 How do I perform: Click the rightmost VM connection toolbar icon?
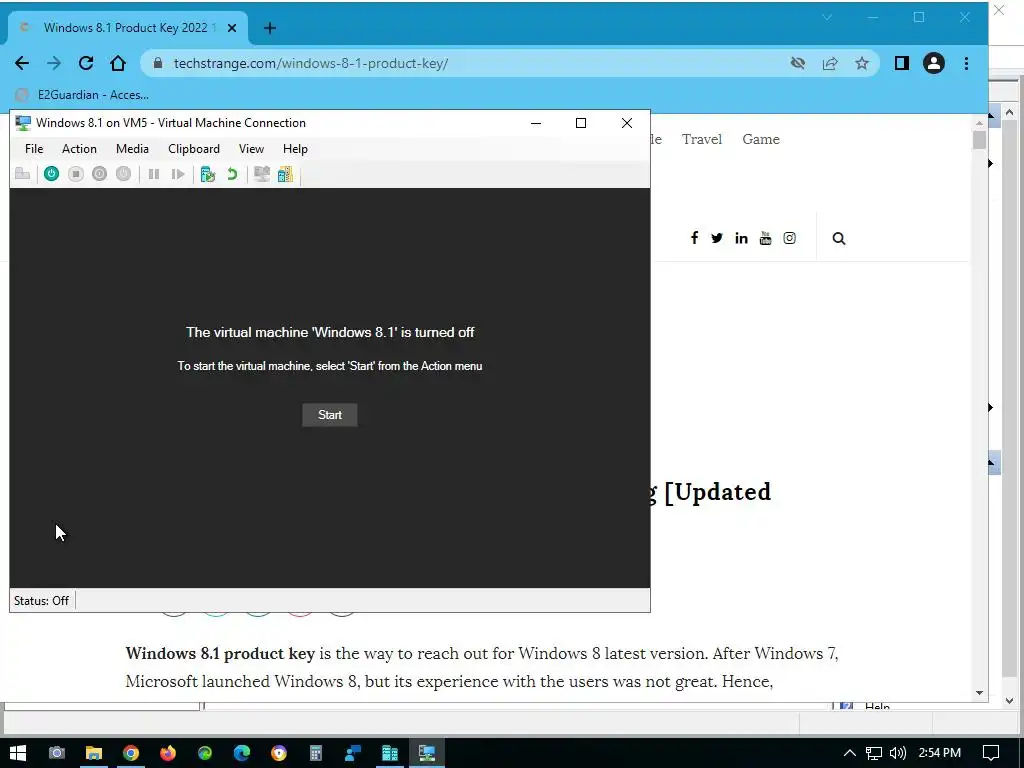285,174
